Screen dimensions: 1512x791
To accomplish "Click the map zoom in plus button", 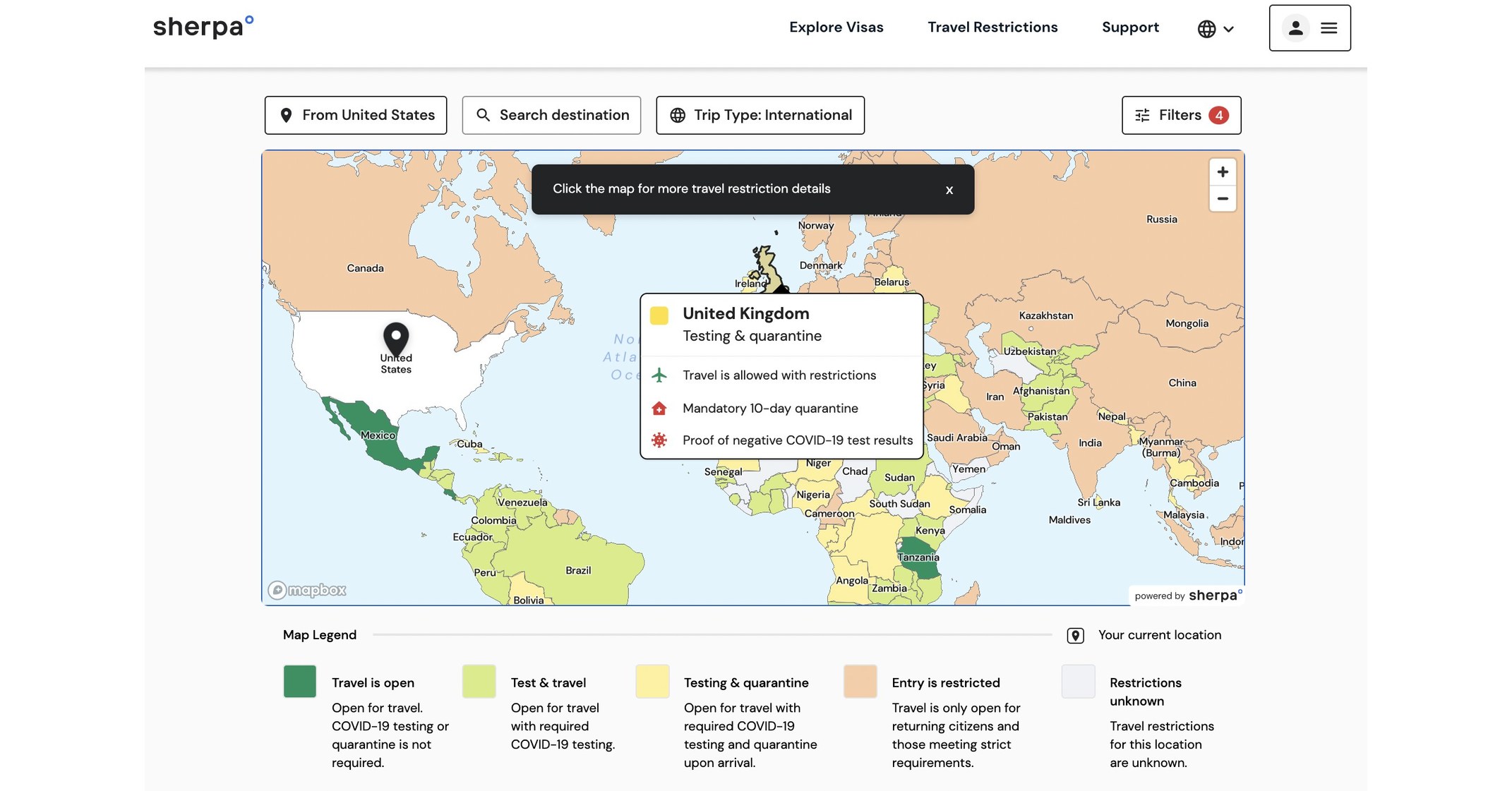I will coord(1222,172).
